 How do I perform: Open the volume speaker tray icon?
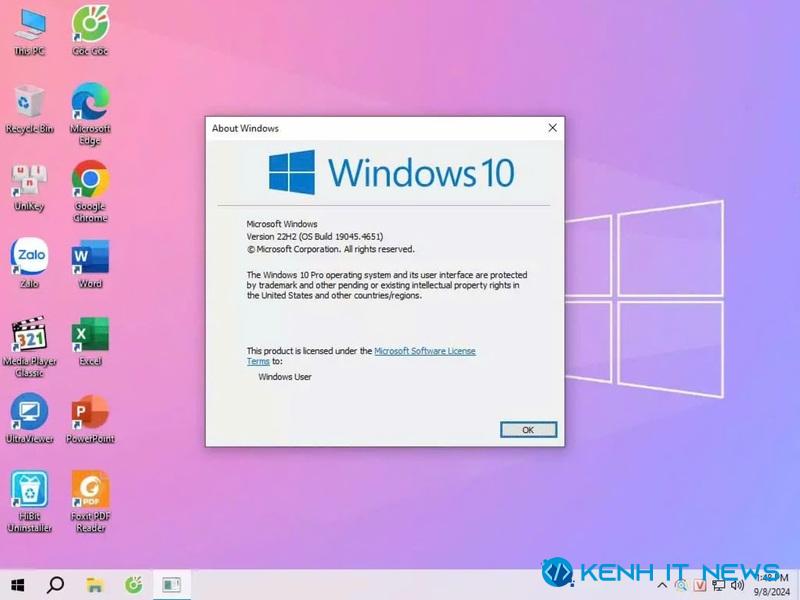tap(737, 585)
